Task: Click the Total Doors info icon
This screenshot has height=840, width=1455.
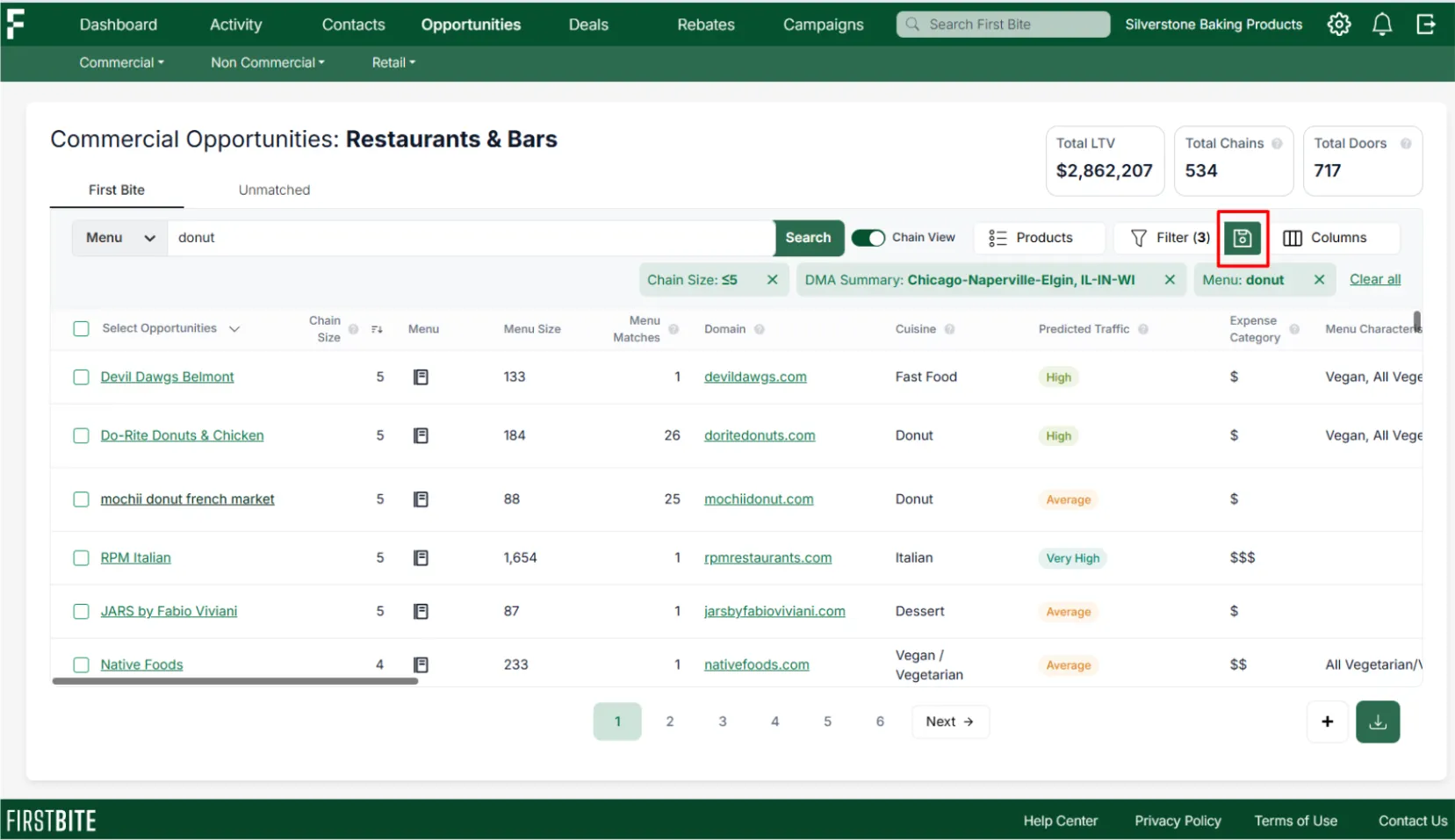Action: tap(1406, 143)
